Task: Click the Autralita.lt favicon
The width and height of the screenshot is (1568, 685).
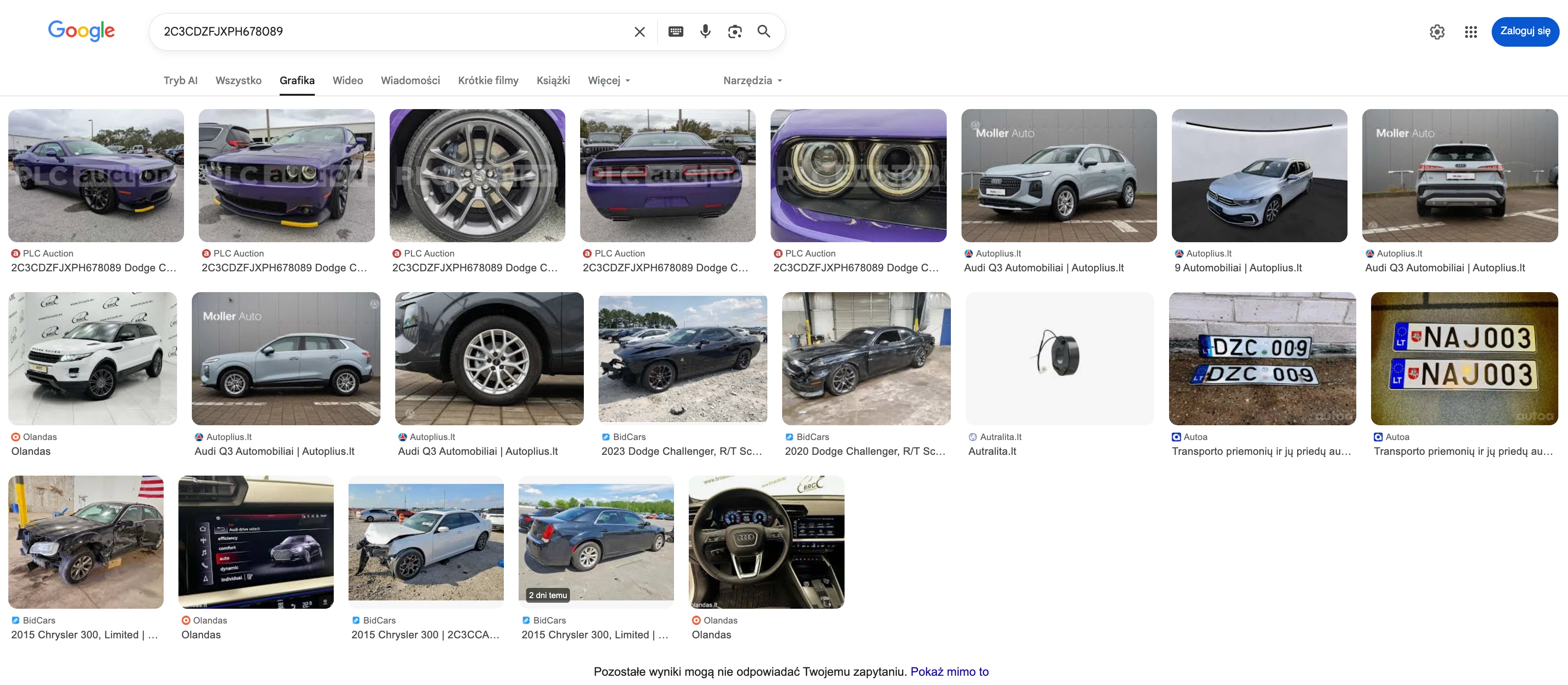Action: 973,437
